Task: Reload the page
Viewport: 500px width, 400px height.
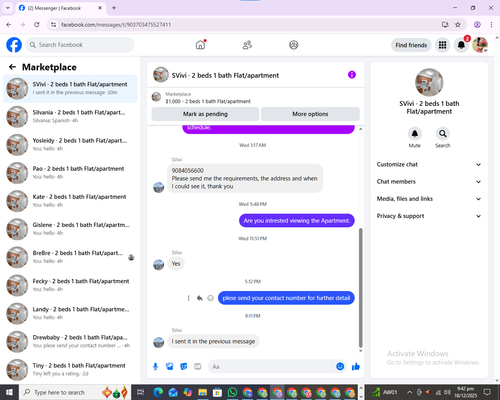Action: [37, 24]
